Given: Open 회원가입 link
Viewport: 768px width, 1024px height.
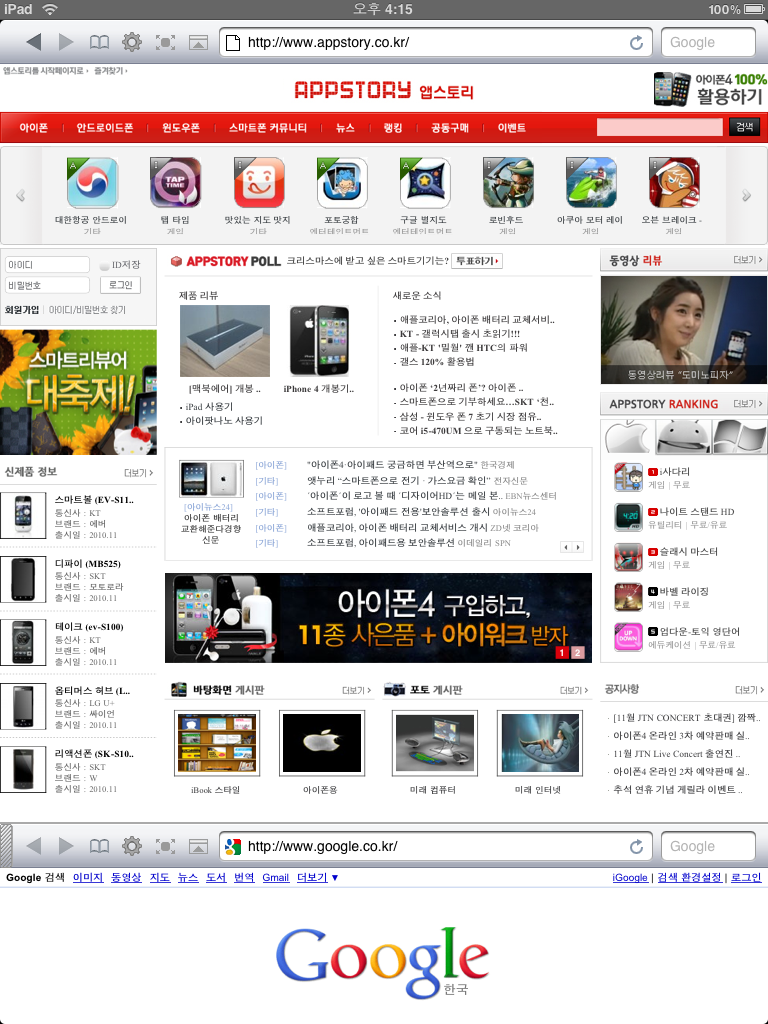Looking at the screenshot, I should pyautogui.click(x=22, y=310).
